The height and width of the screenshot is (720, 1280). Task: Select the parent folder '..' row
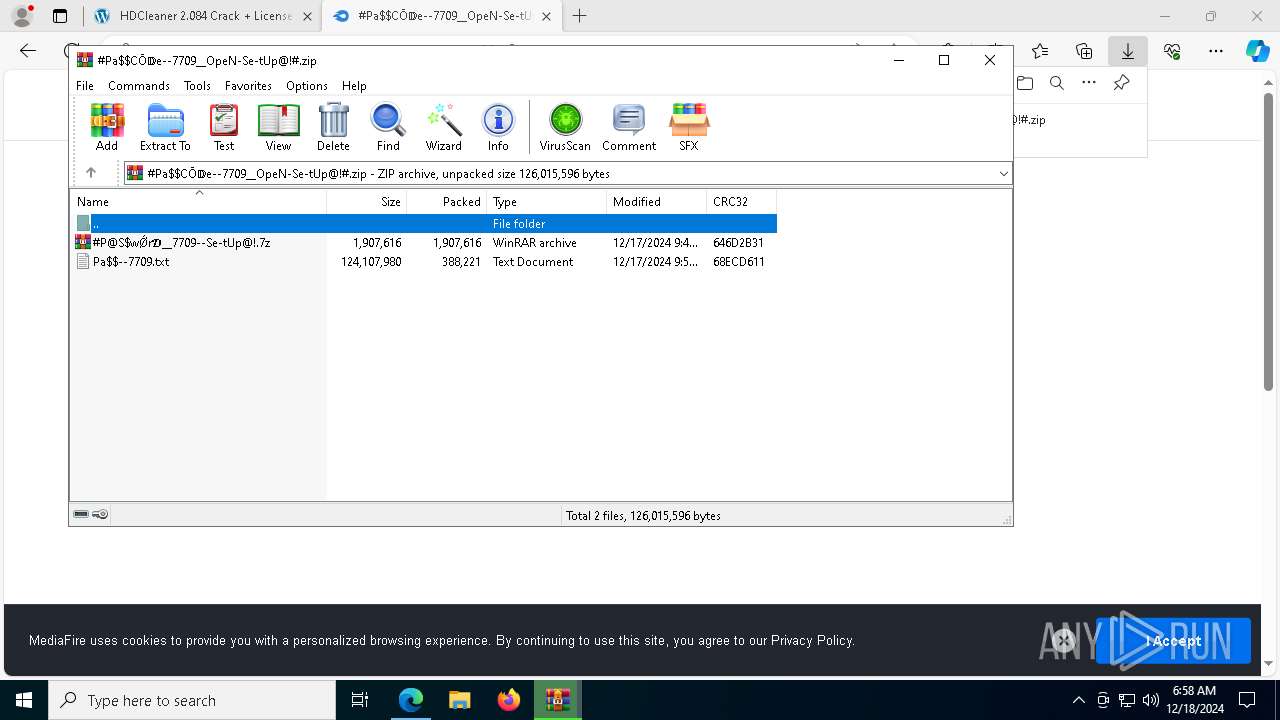pos(424,224)
